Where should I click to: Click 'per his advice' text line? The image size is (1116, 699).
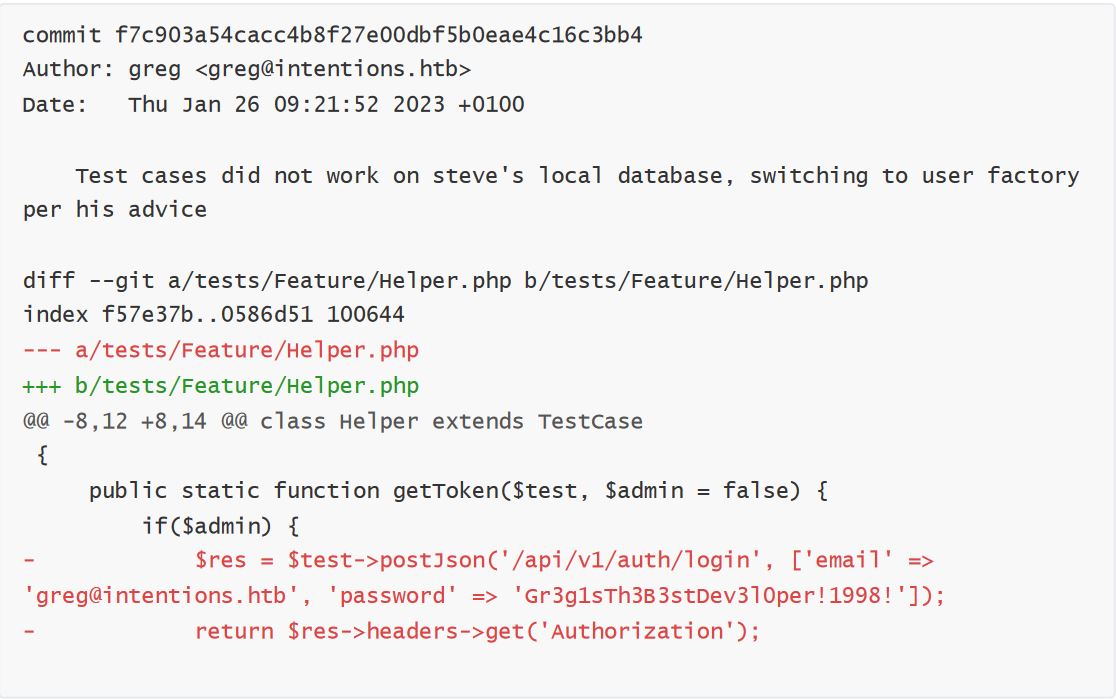pos(115,210)
